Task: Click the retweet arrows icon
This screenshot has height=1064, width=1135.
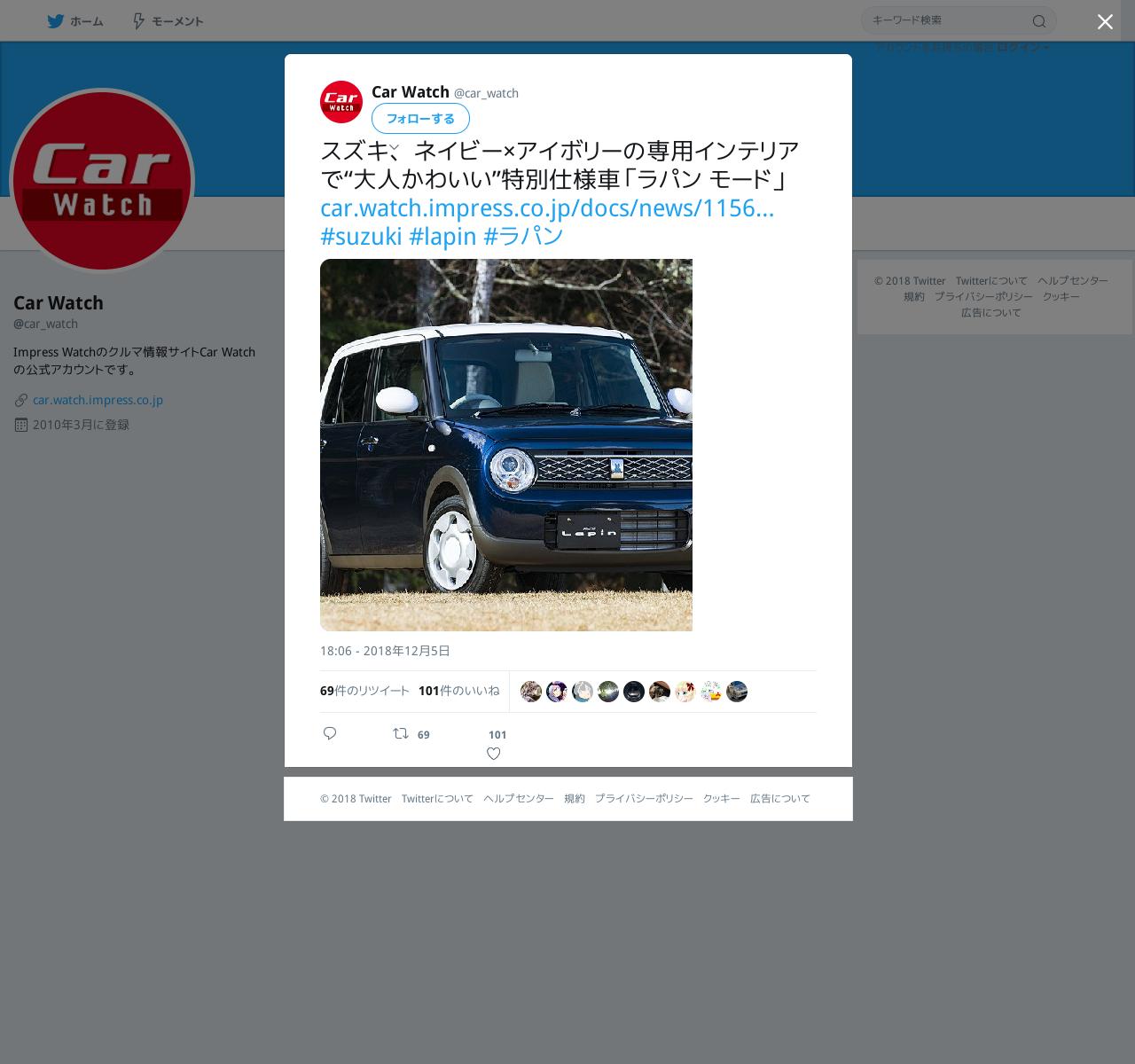Action: (401, 733)
